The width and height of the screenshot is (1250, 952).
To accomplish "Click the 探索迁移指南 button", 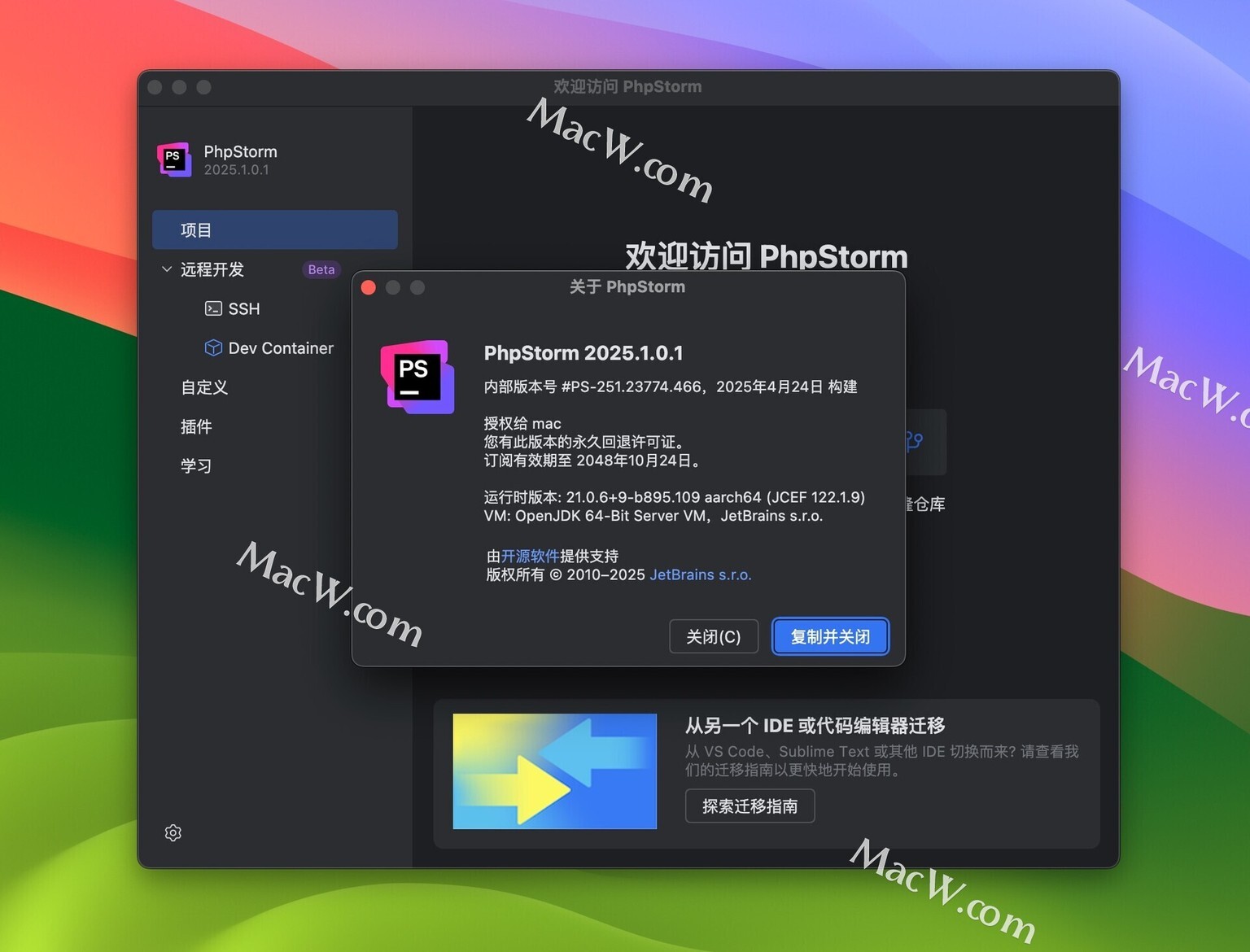I will tap(750, 806).
